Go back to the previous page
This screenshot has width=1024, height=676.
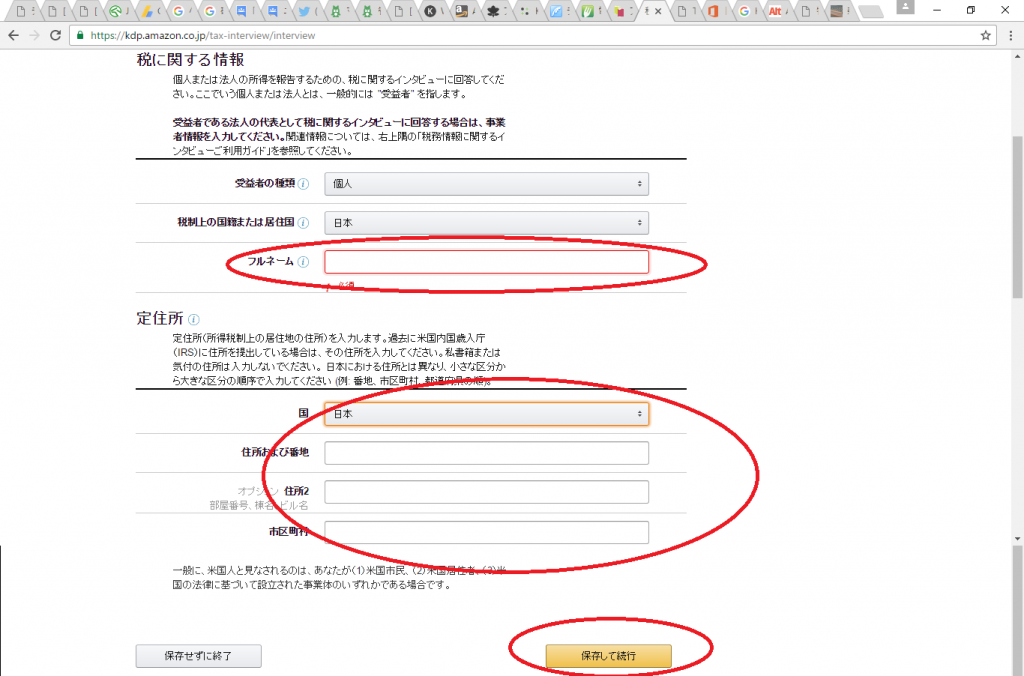14,35
